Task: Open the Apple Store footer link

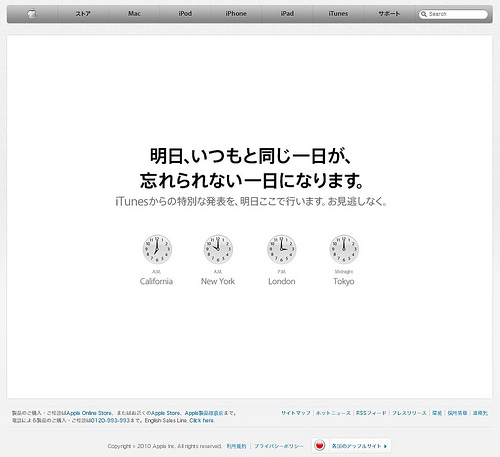Action: (x=166, y=413)
